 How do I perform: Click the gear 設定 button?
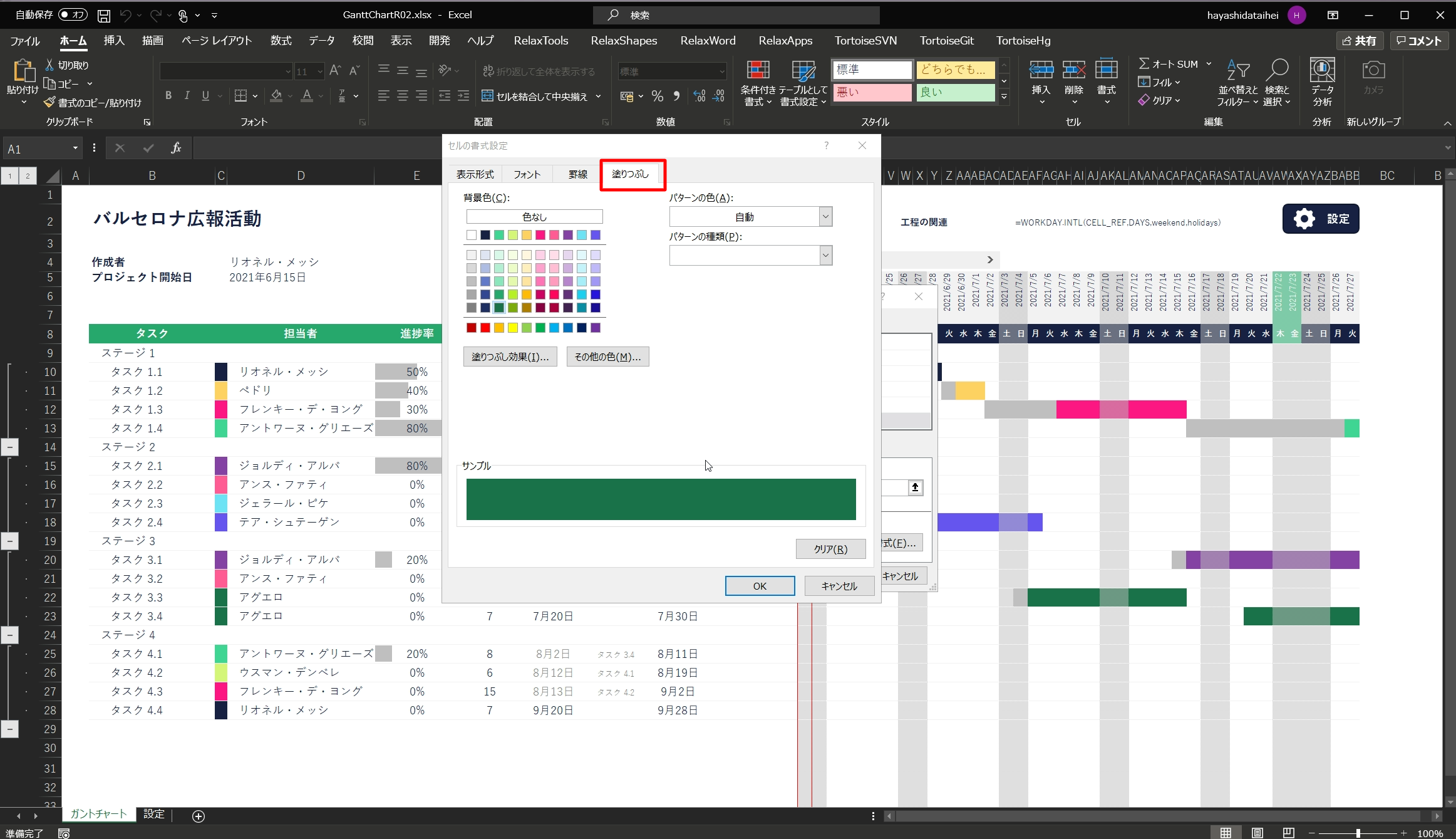pos(1320,219)
